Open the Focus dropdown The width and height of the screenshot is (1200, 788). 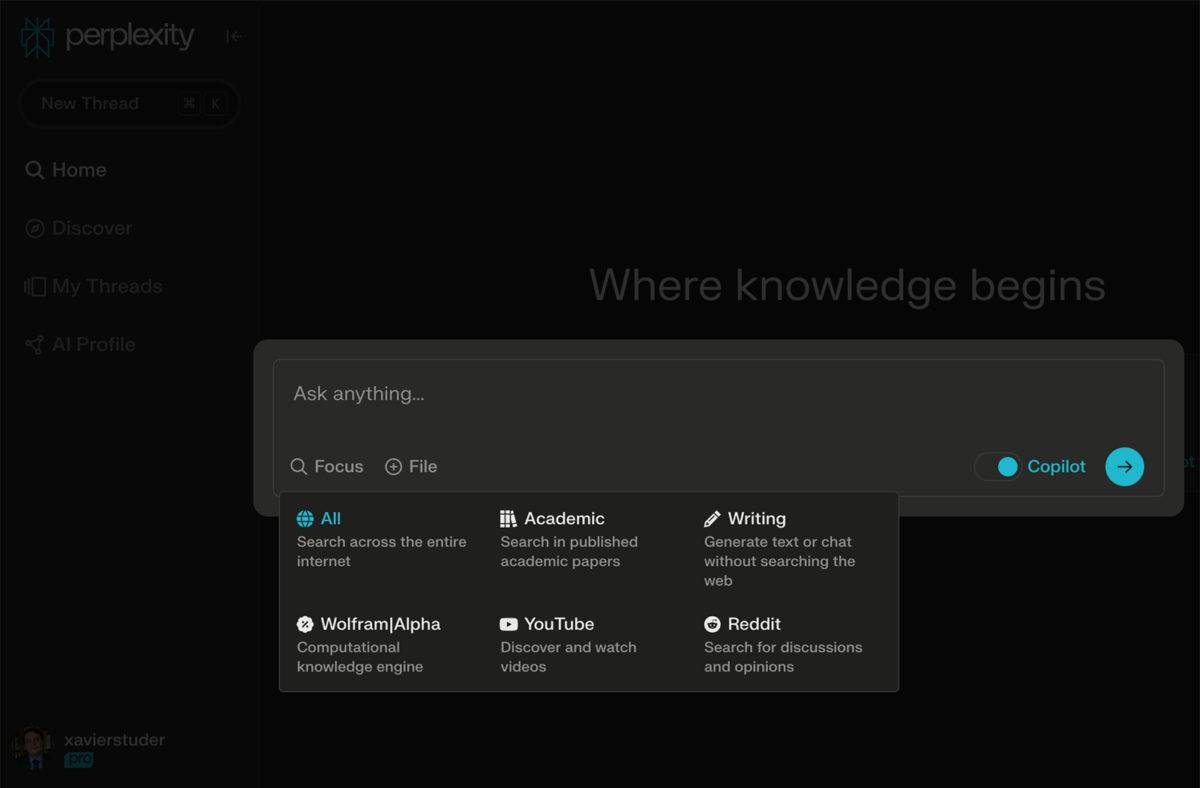[x=327, y=466]
